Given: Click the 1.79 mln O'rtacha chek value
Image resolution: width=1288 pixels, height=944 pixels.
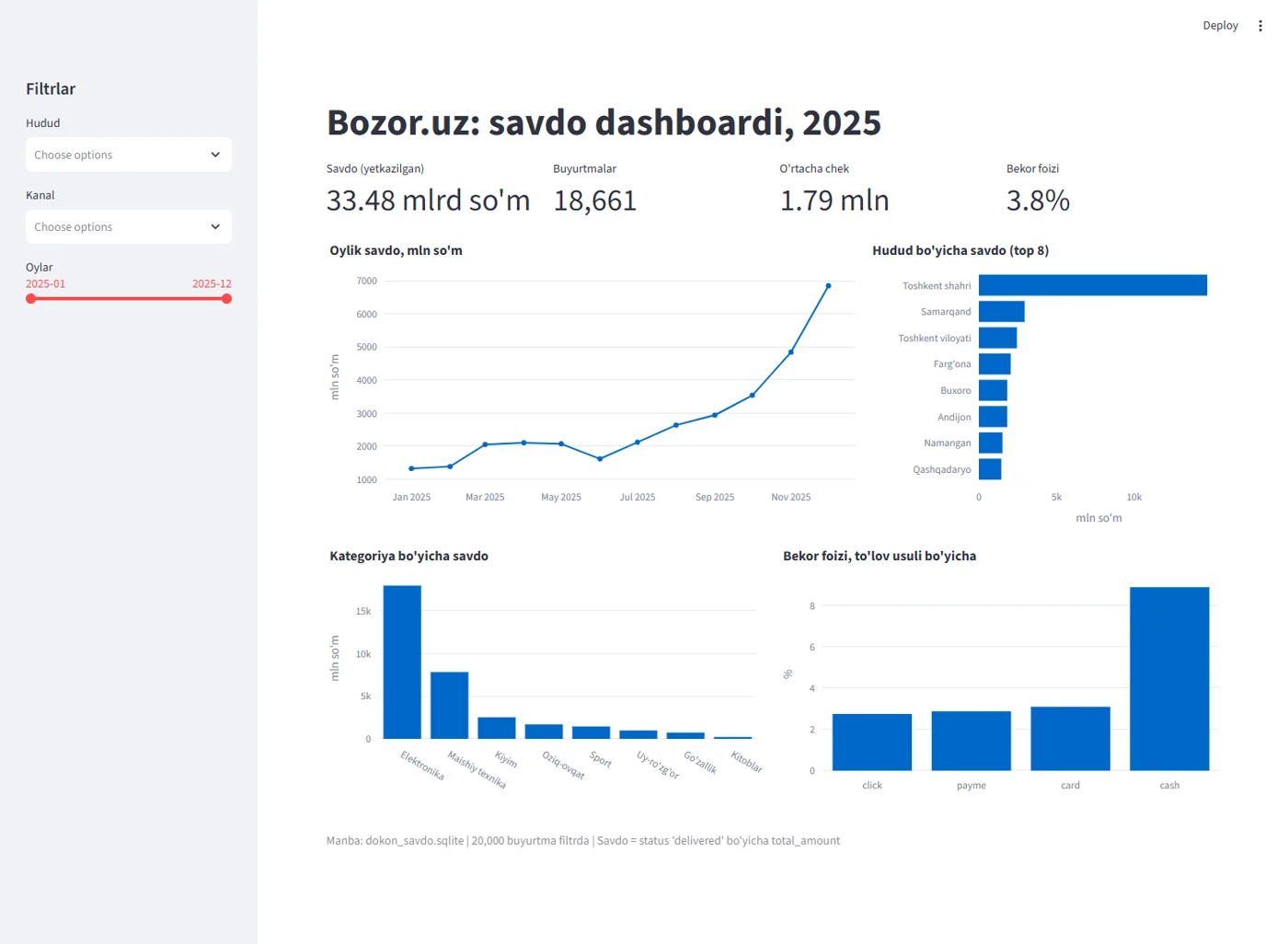Looking at the screenshot, I should (x=834, y=201).
